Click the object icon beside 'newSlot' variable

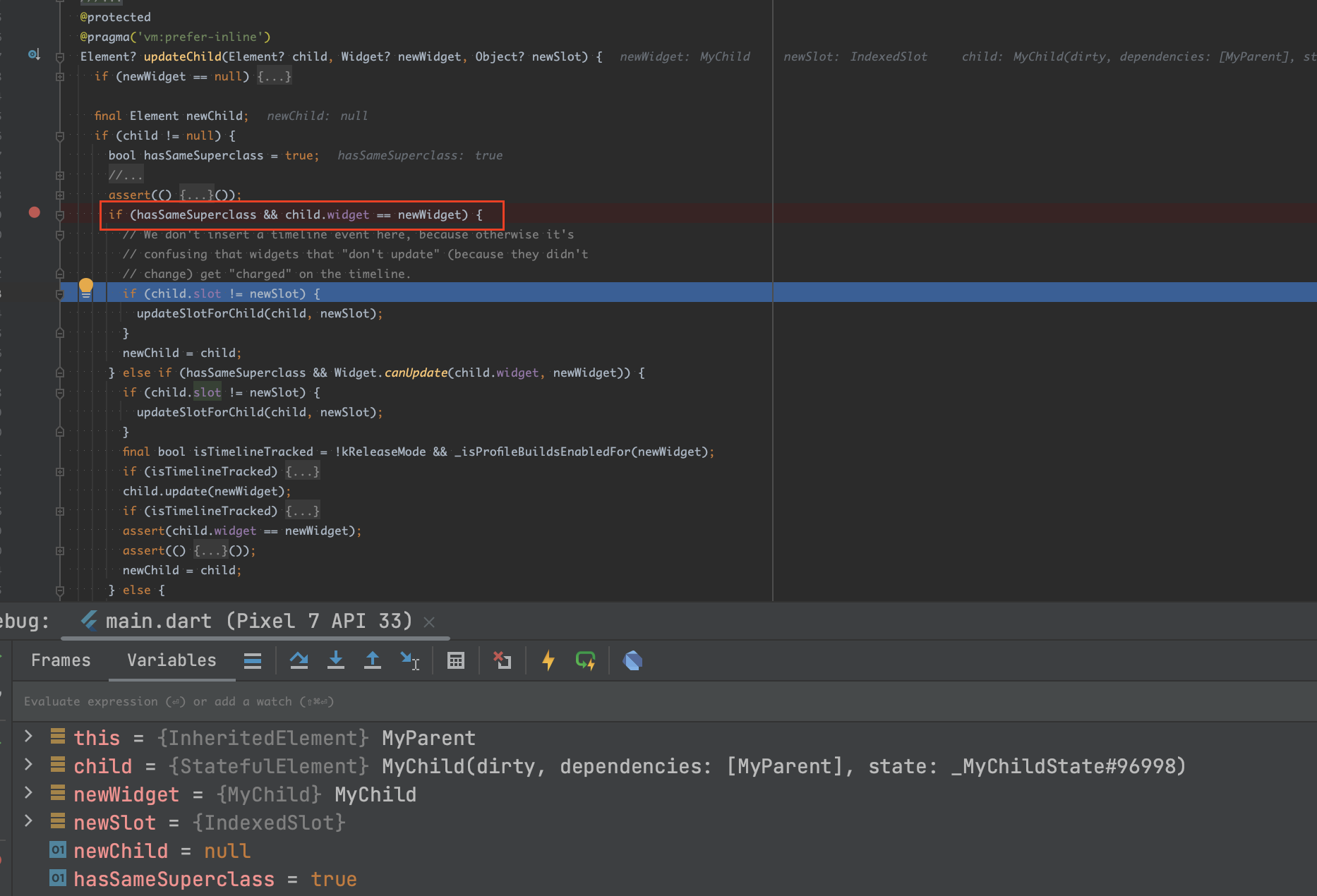pos(58,821)
